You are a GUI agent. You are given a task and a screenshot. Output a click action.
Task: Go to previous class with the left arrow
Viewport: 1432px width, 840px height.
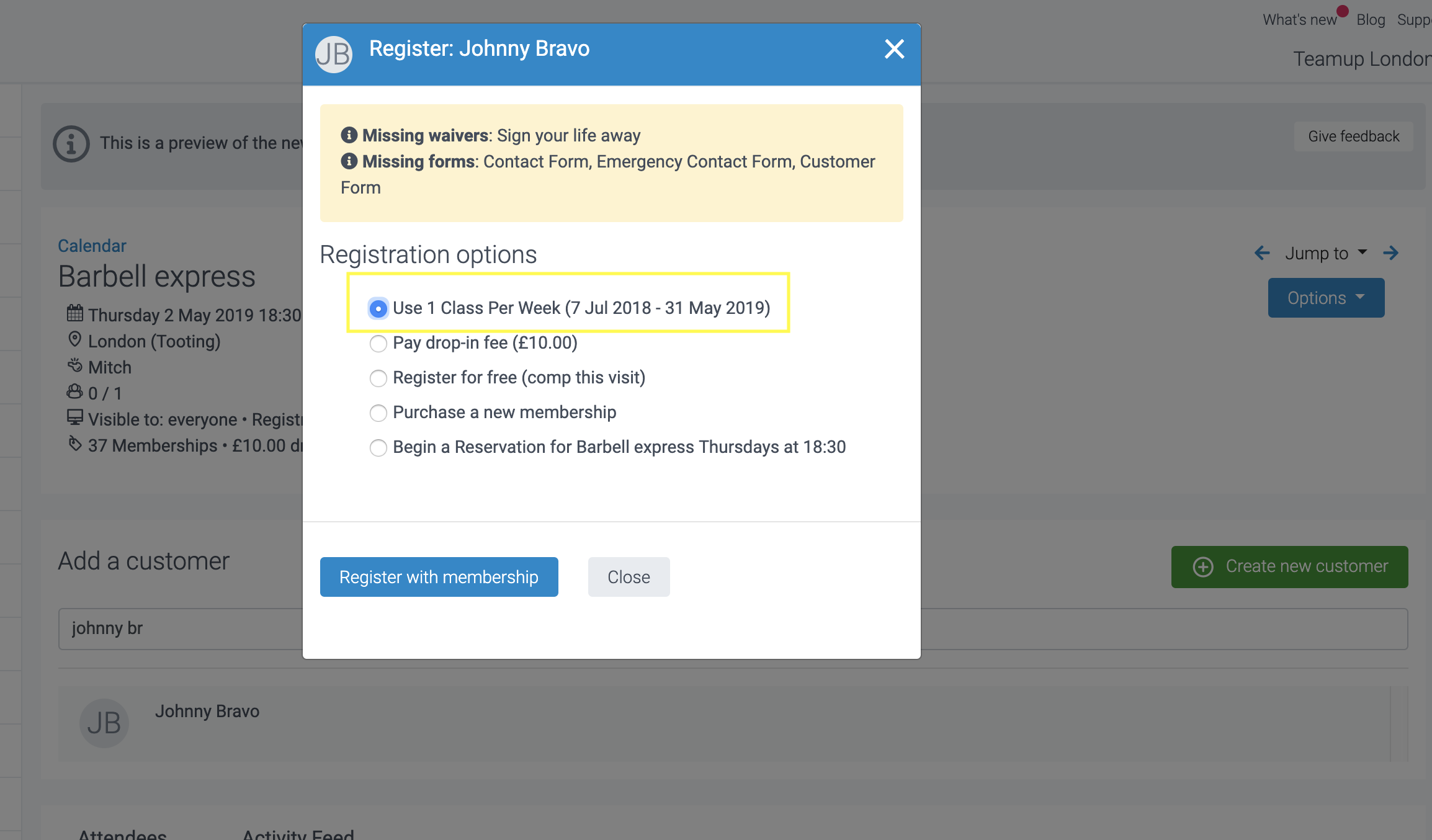point(1262,253)
